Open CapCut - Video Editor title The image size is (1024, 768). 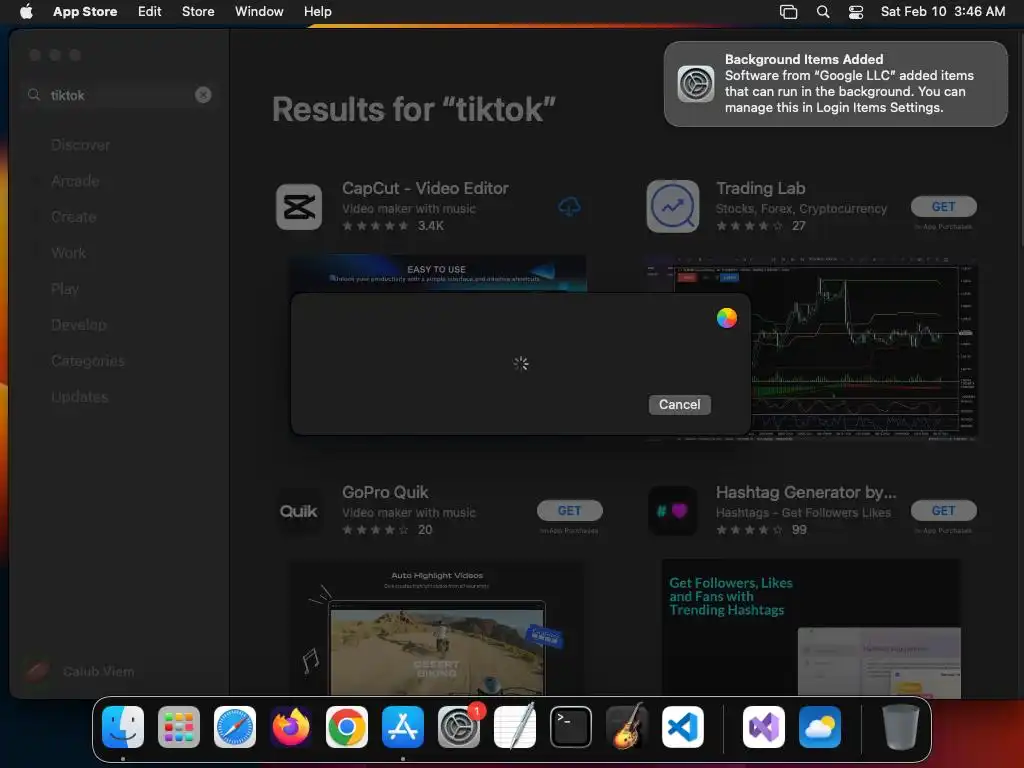click(425, 188)
